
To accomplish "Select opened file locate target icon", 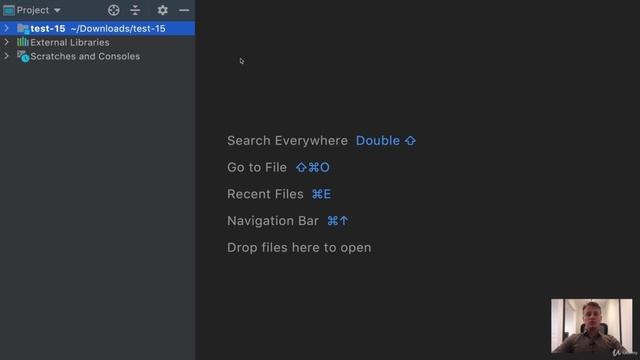I will [113, 10].
